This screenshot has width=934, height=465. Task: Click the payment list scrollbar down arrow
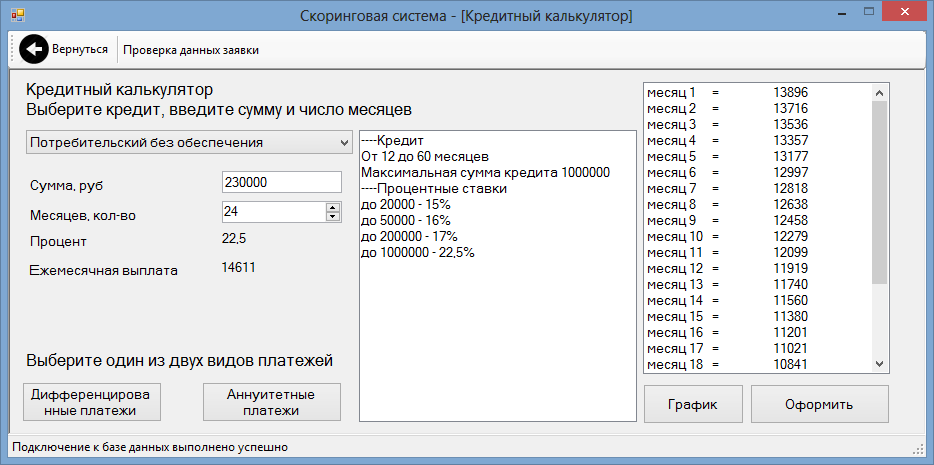point(880,363)
